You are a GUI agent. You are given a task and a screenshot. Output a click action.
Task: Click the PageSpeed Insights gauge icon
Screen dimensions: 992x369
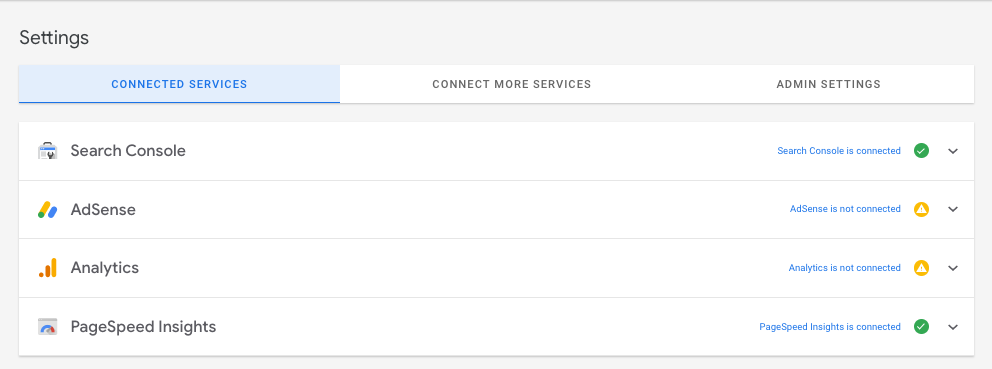coord(47,327)
